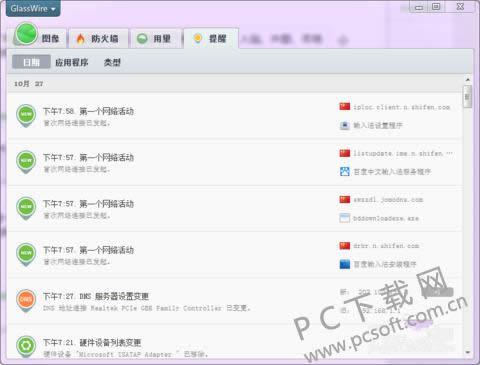Click the Microsoft ISATAP Adapter description

point(126,354)
